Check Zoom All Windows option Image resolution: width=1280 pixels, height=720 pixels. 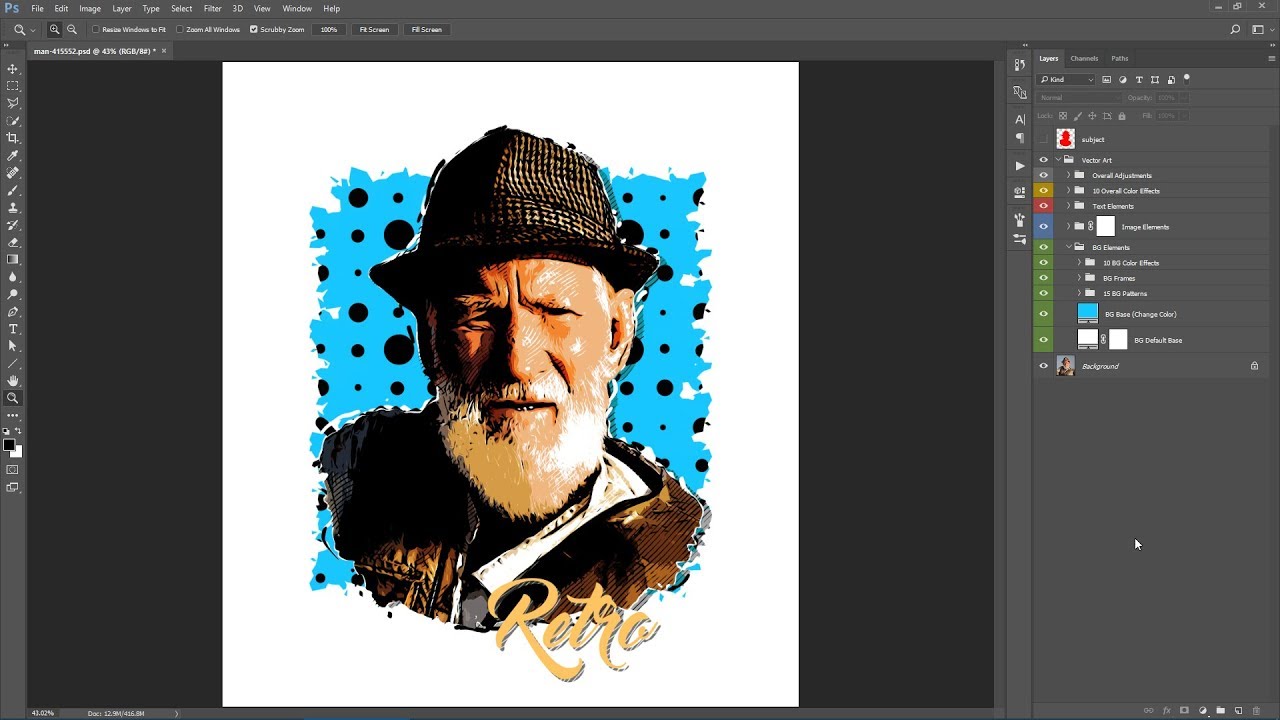point(180,29)
